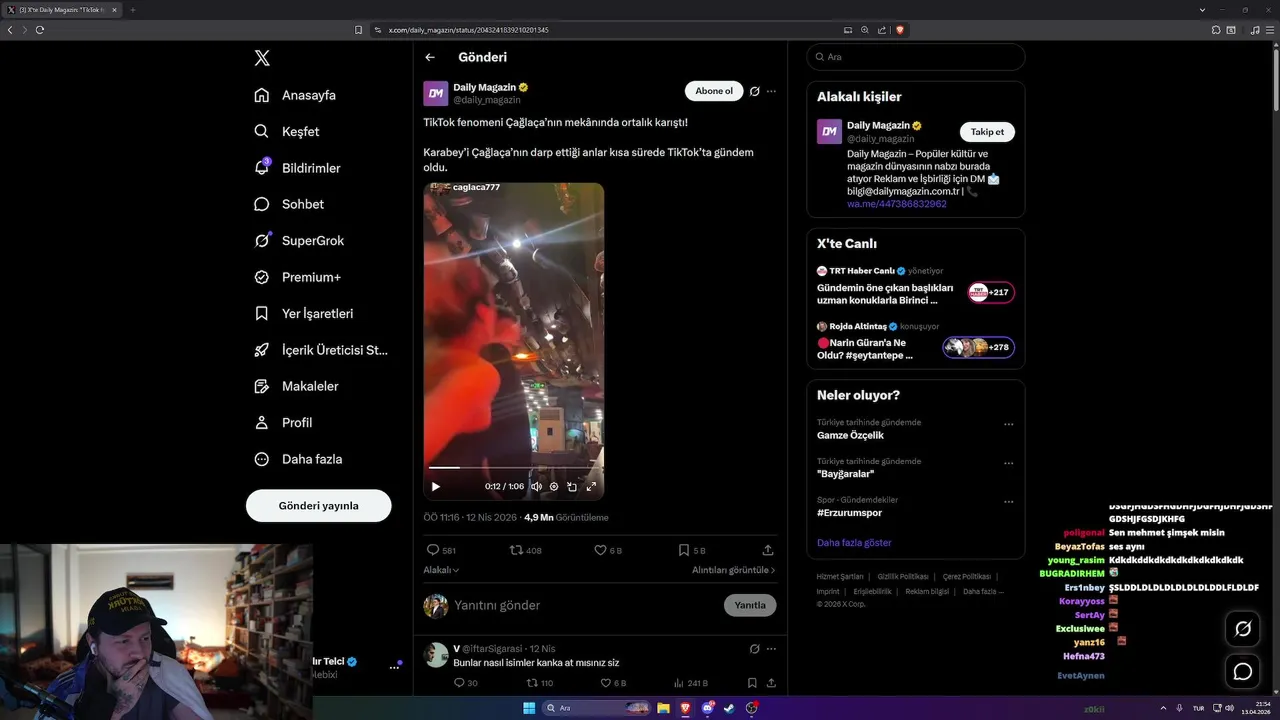Screen dimensions: 1280x720
Task: Open Steam from taskbar
Action: click(x=729, y=708)
